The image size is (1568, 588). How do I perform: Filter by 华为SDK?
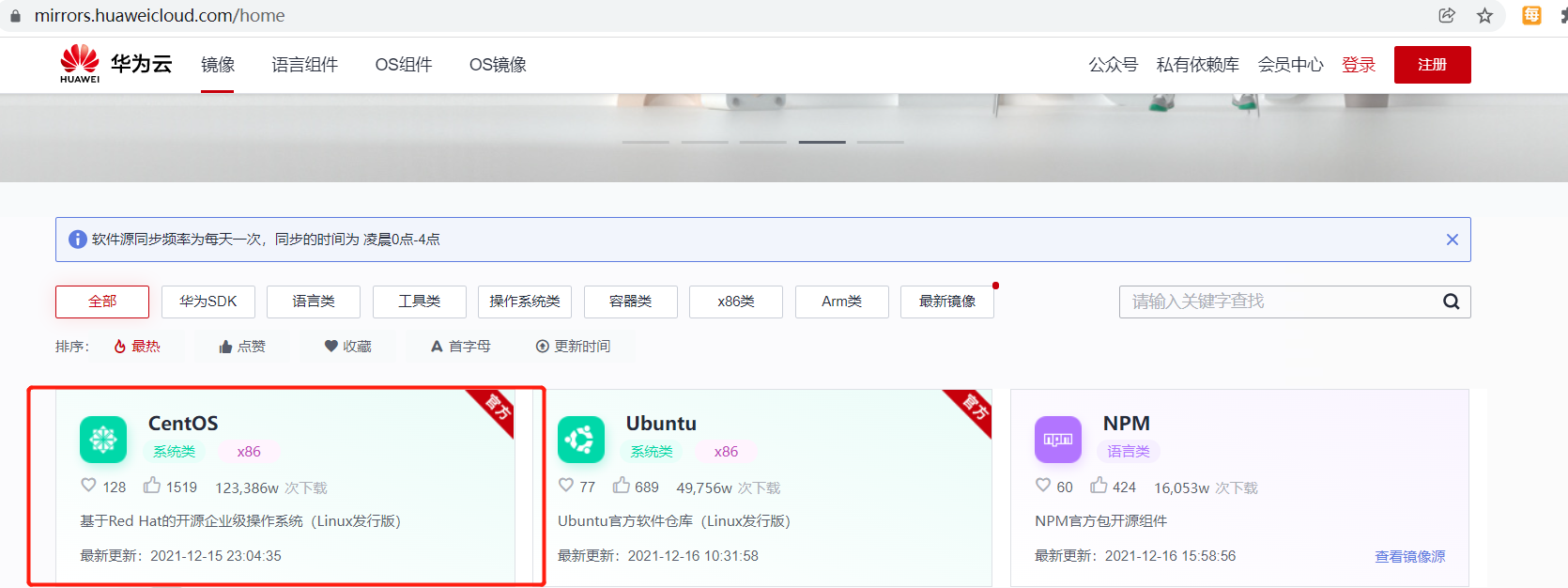point(208,302)
